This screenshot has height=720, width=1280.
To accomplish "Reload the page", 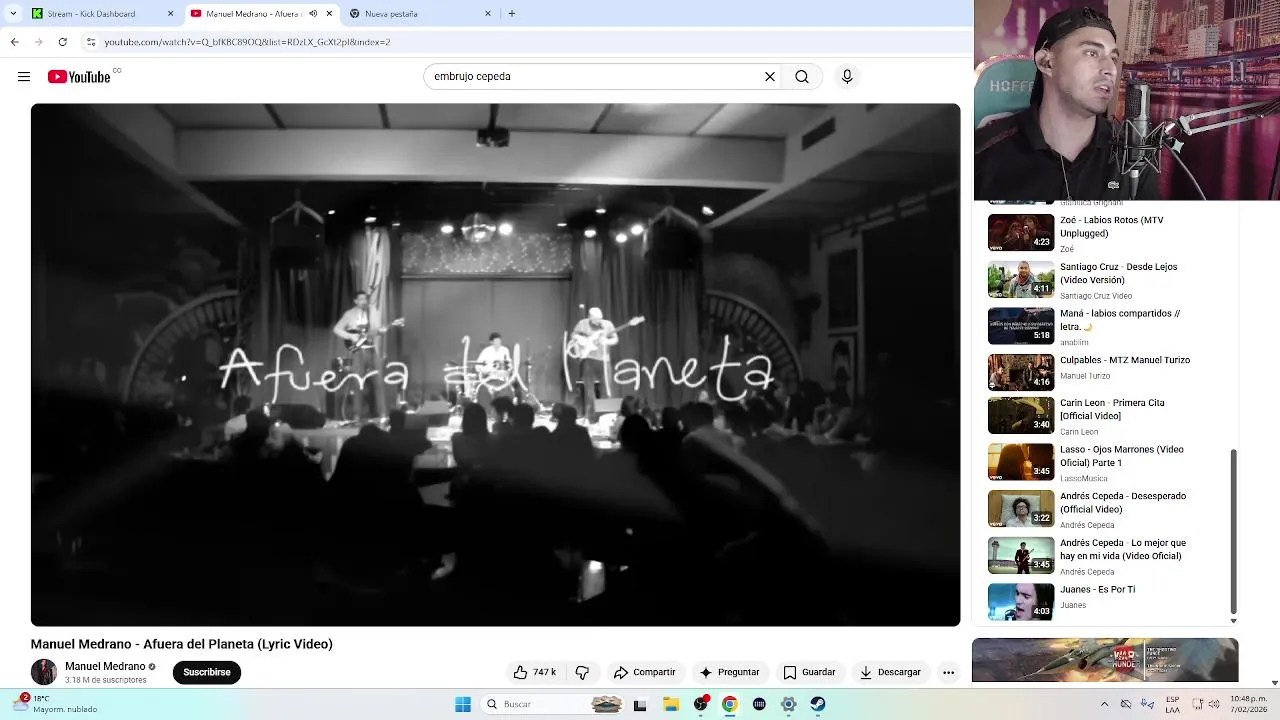I will point(62,42).
